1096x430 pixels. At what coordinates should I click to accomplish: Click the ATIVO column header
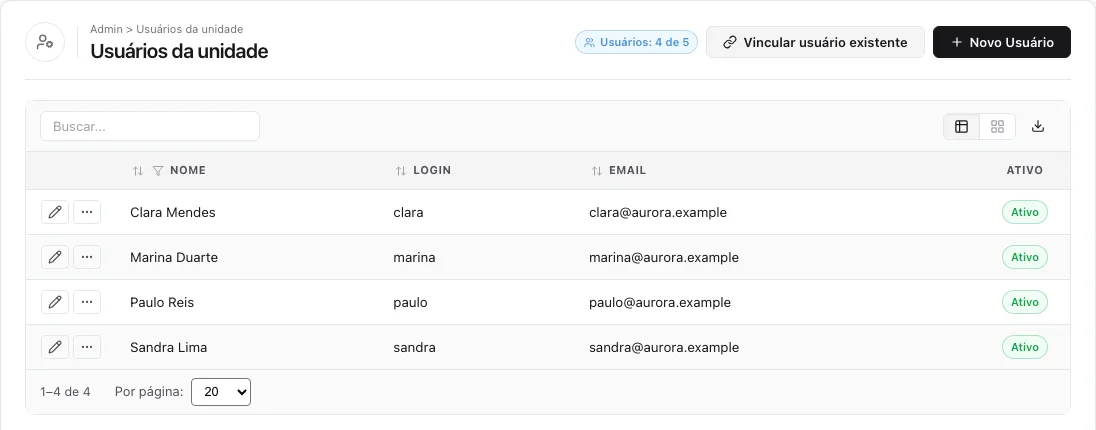click(x=1025, y=171)
